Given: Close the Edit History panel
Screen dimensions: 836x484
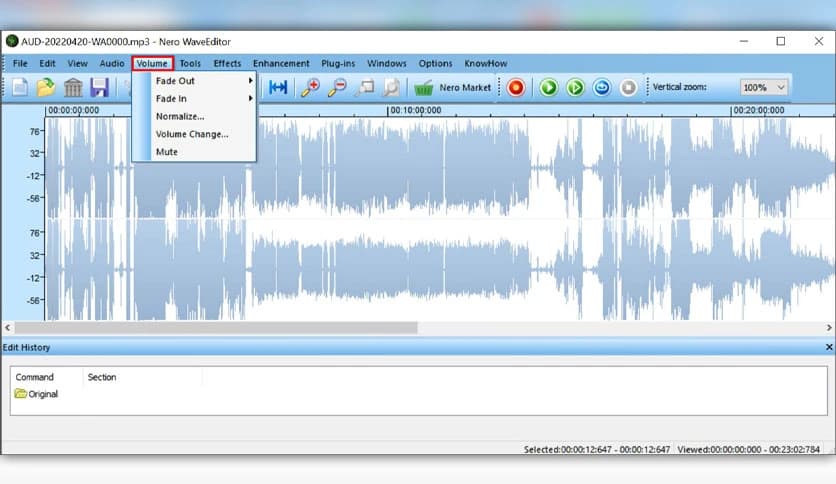Looking at the screenshot, I should pyautogui.click(x=829, y=347).
